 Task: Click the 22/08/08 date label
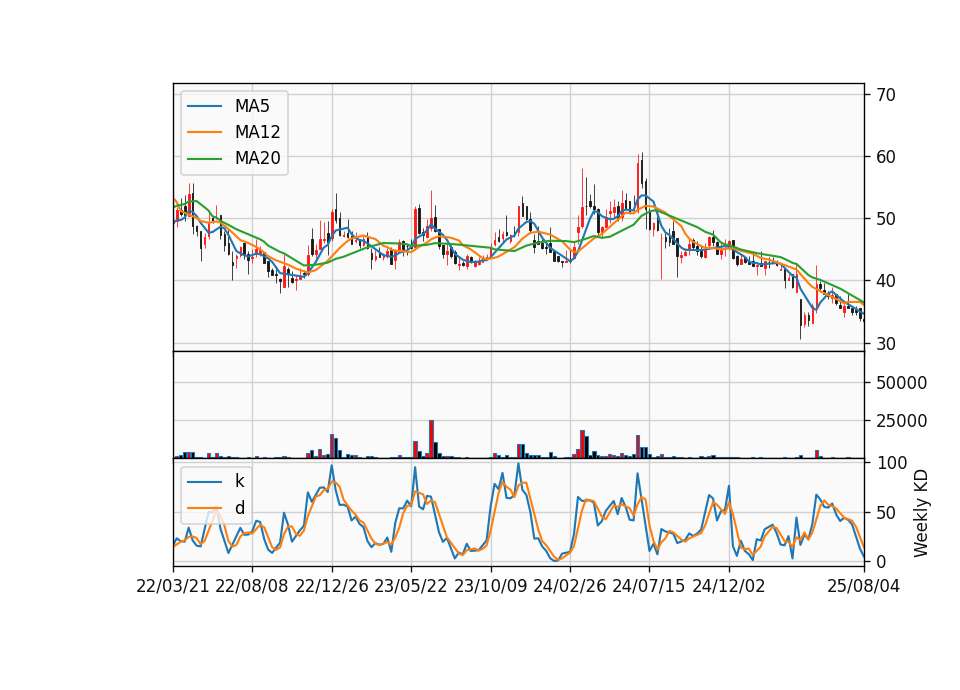click(252, 586)
